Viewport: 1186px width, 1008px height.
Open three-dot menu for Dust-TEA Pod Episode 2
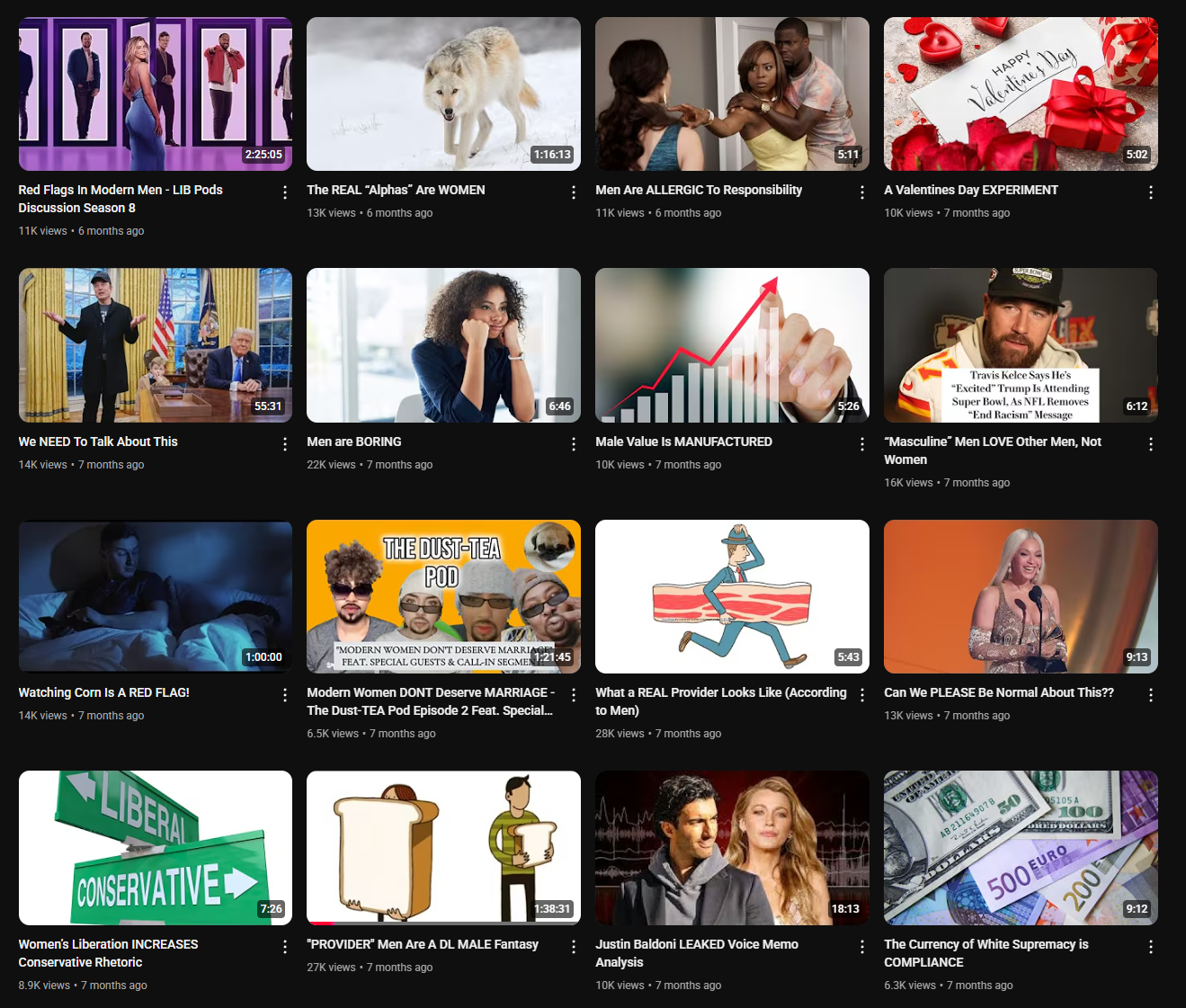click(574, 695)
